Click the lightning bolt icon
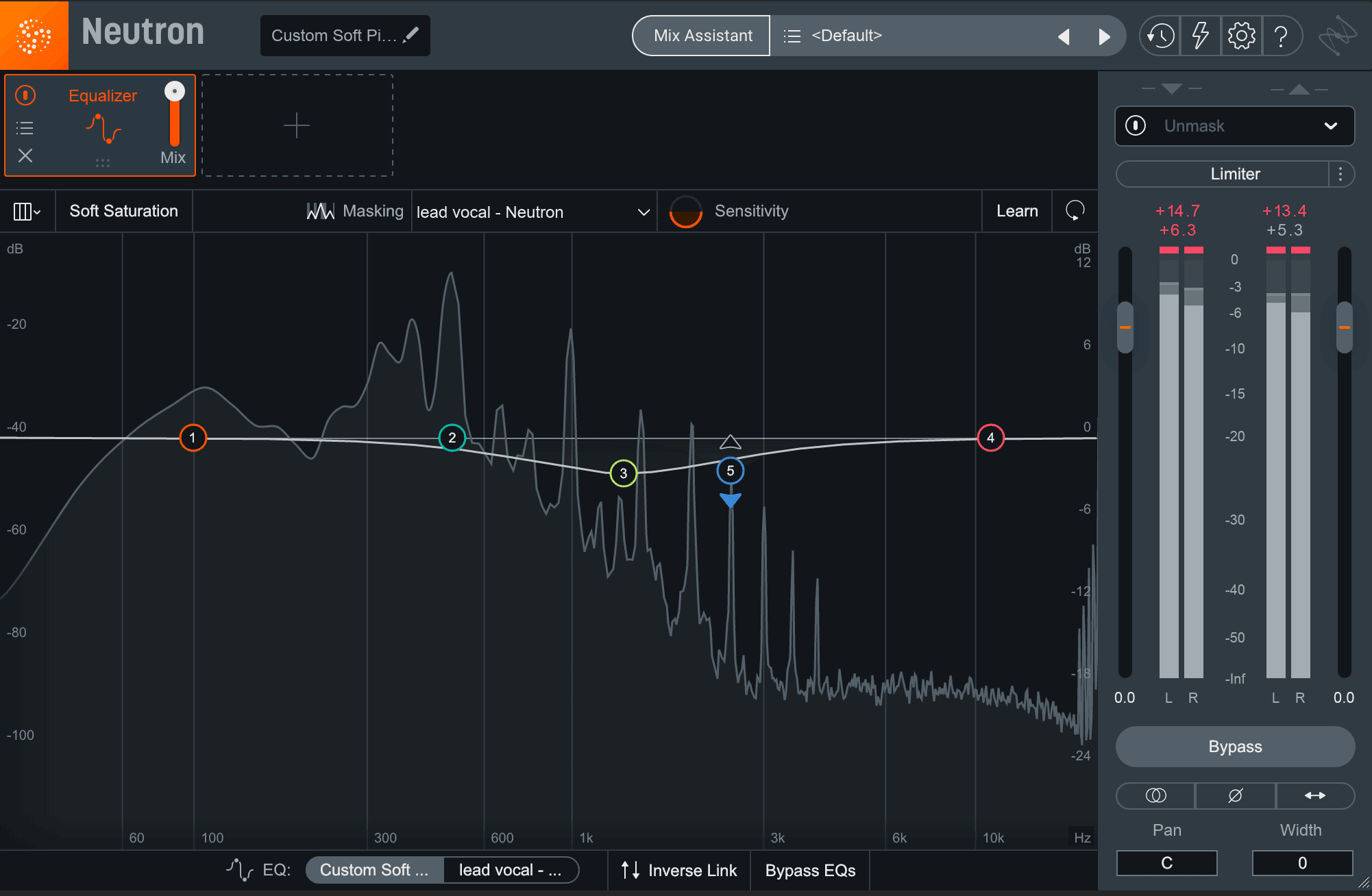 pos(1200,36)
